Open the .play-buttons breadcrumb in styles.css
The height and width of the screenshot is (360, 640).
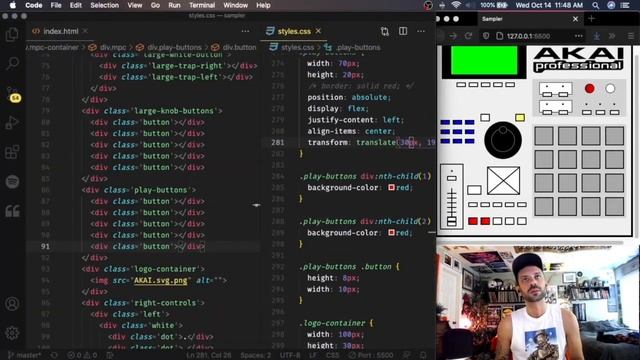click(x=353, y=47)
